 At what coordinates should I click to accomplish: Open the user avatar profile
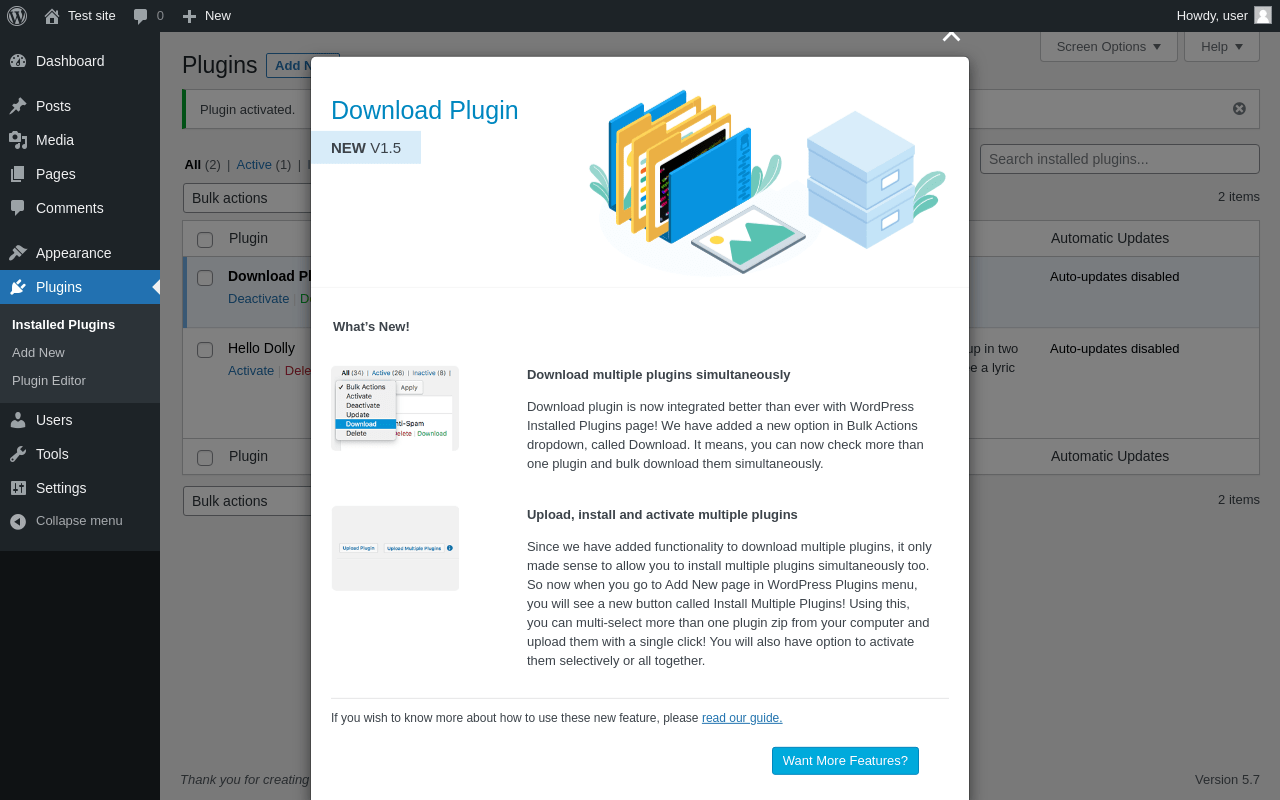coord(1263,15)
